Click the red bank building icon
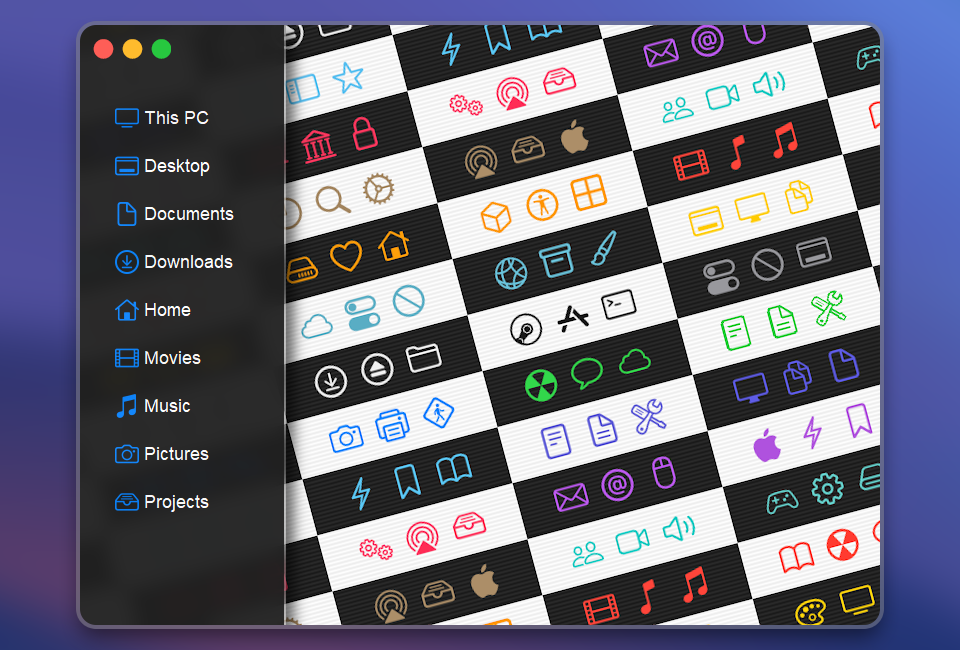Image resolution: width=960 pixels, height=650 pixels. pos(318,146)
